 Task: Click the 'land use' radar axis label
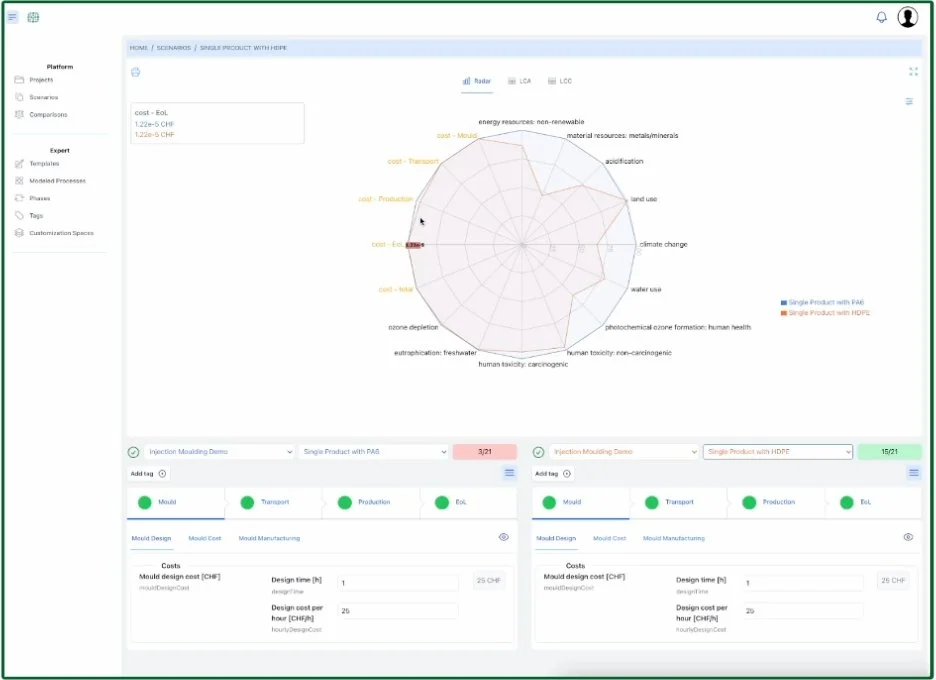644,199
